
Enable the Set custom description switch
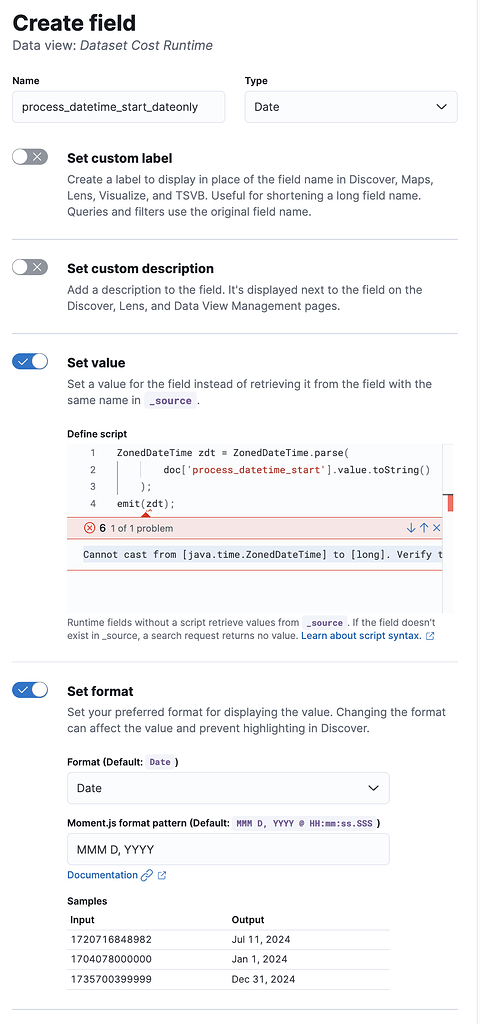[x=30, y=266]
